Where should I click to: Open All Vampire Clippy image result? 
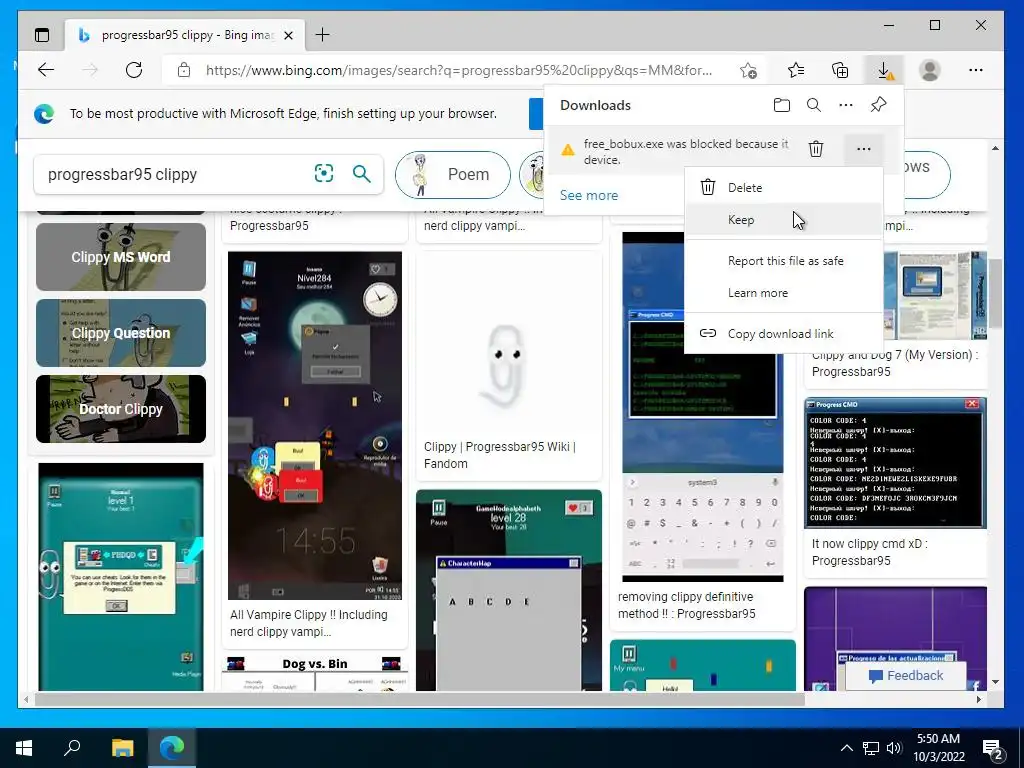(315, 426)
